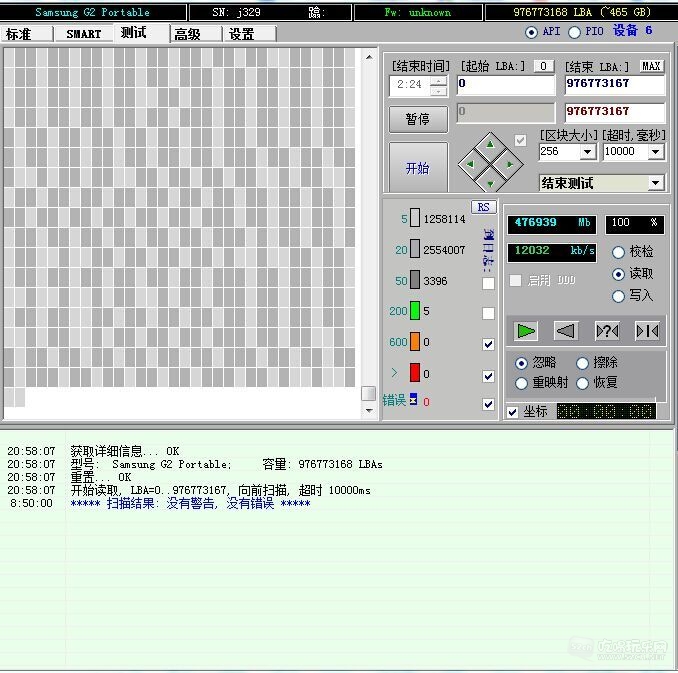678x673 pixels.
Task: Select the 读取 read radio option
Action: point(618,274)
